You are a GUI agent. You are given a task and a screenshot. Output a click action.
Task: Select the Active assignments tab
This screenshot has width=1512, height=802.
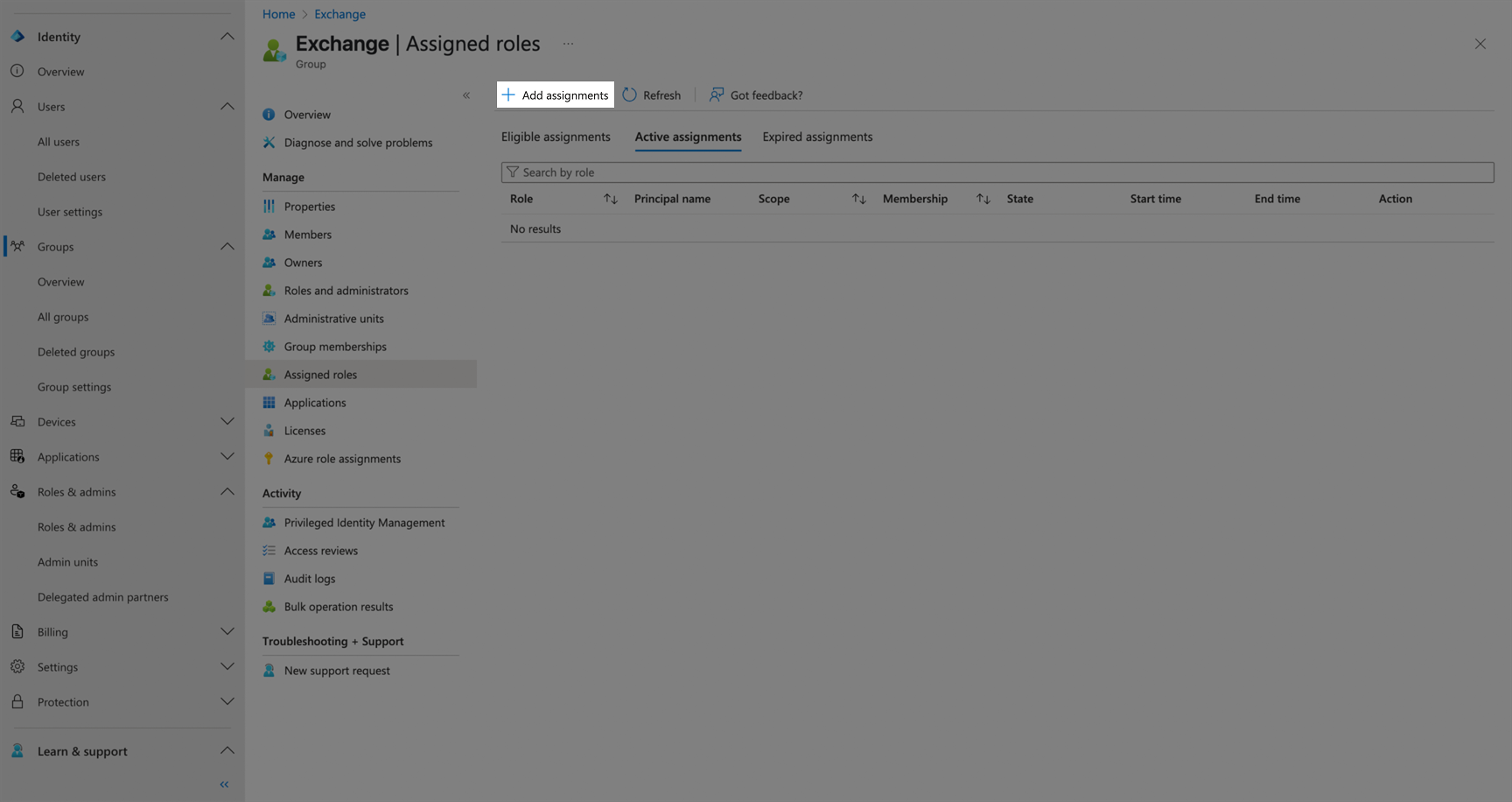click(x=688, y=137)
